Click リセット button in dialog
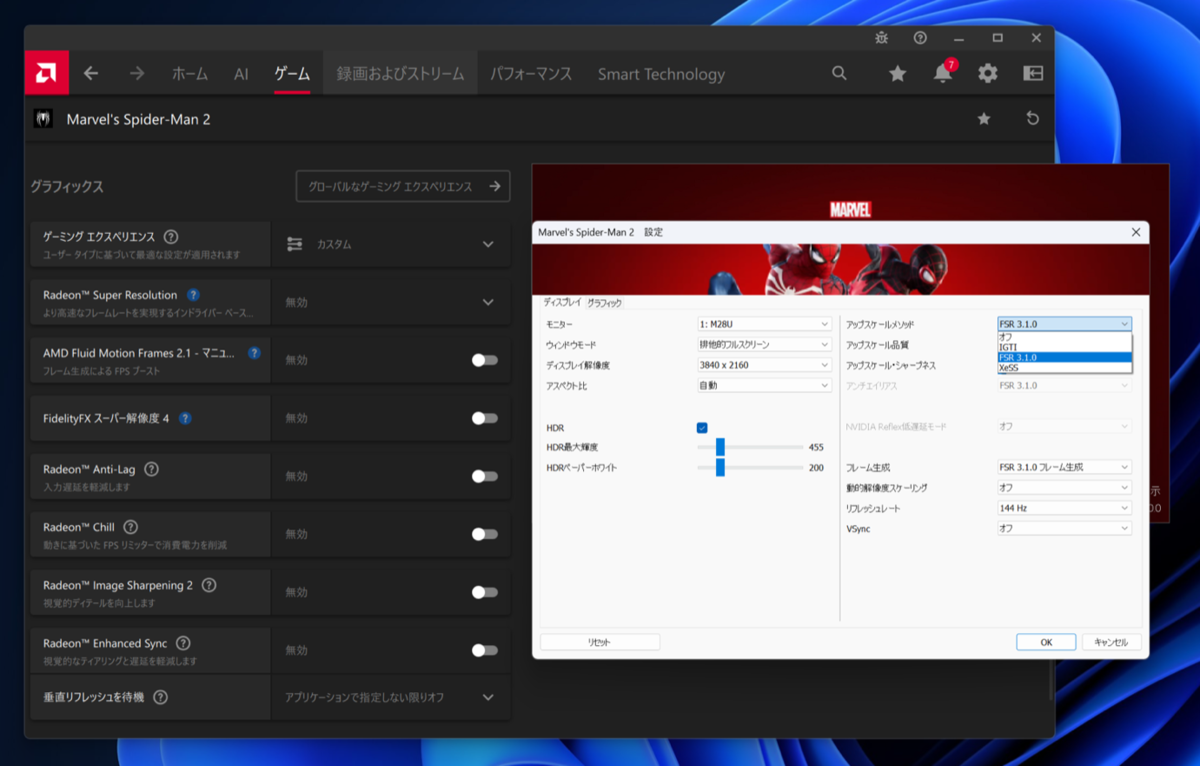1200x766 pixels. [x=600, y=642]
